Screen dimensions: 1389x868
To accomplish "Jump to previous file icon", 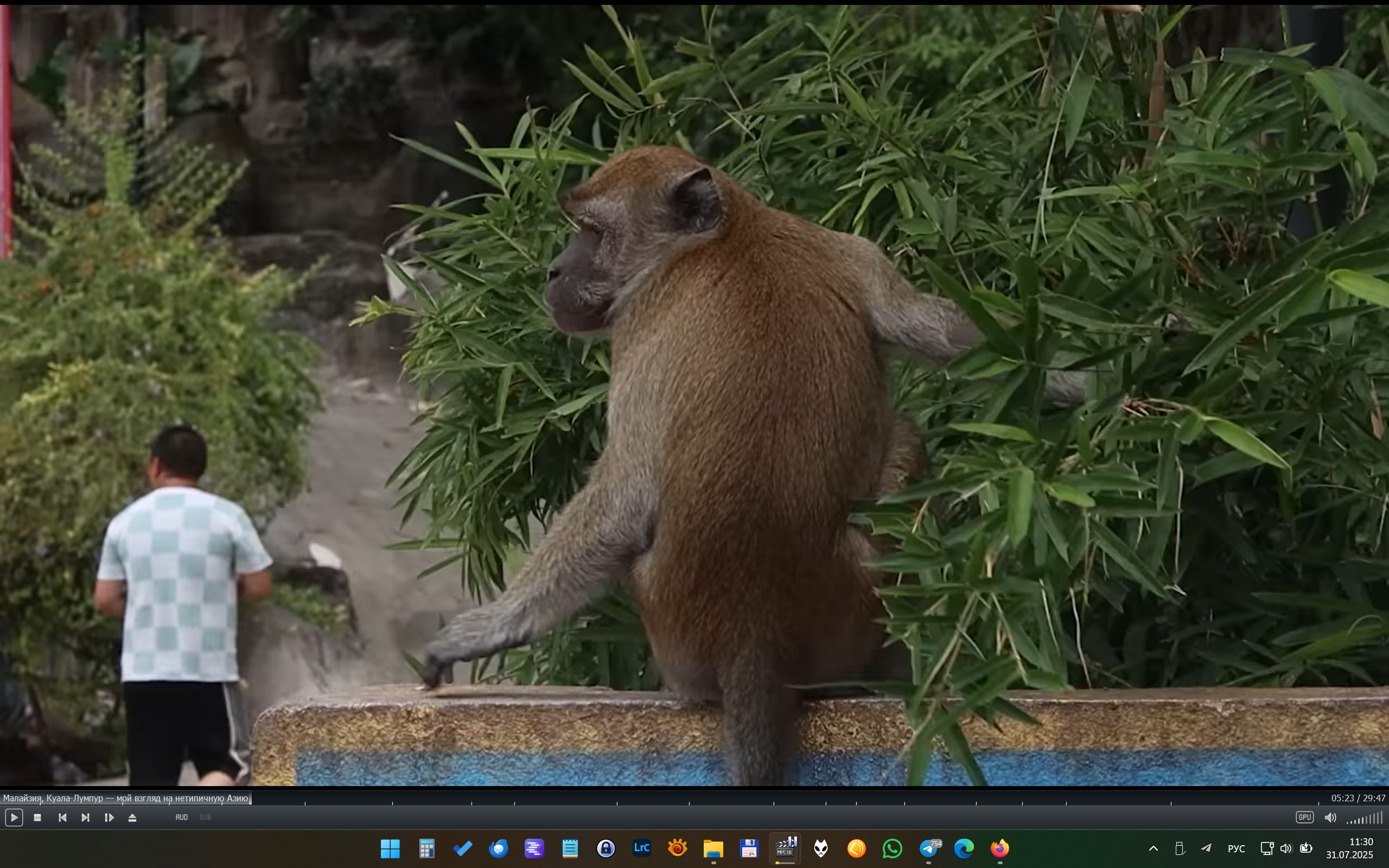I will pos(62,818).
